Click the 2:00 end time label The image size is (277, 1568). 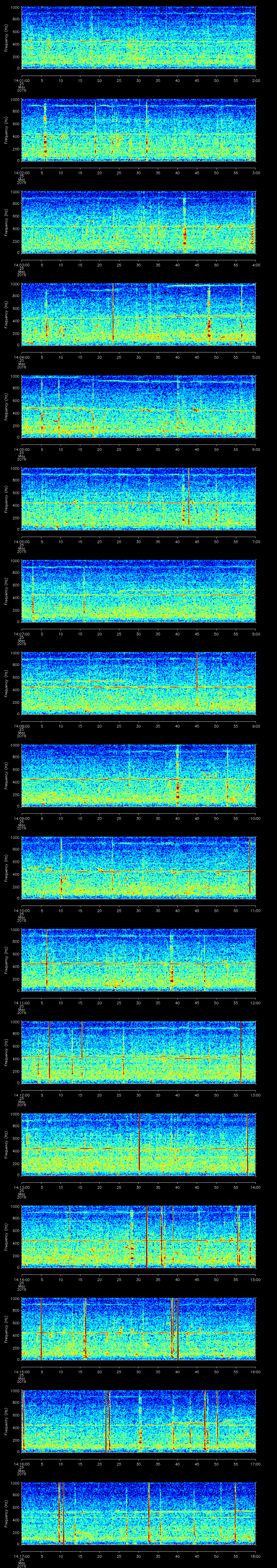[256, 80]
